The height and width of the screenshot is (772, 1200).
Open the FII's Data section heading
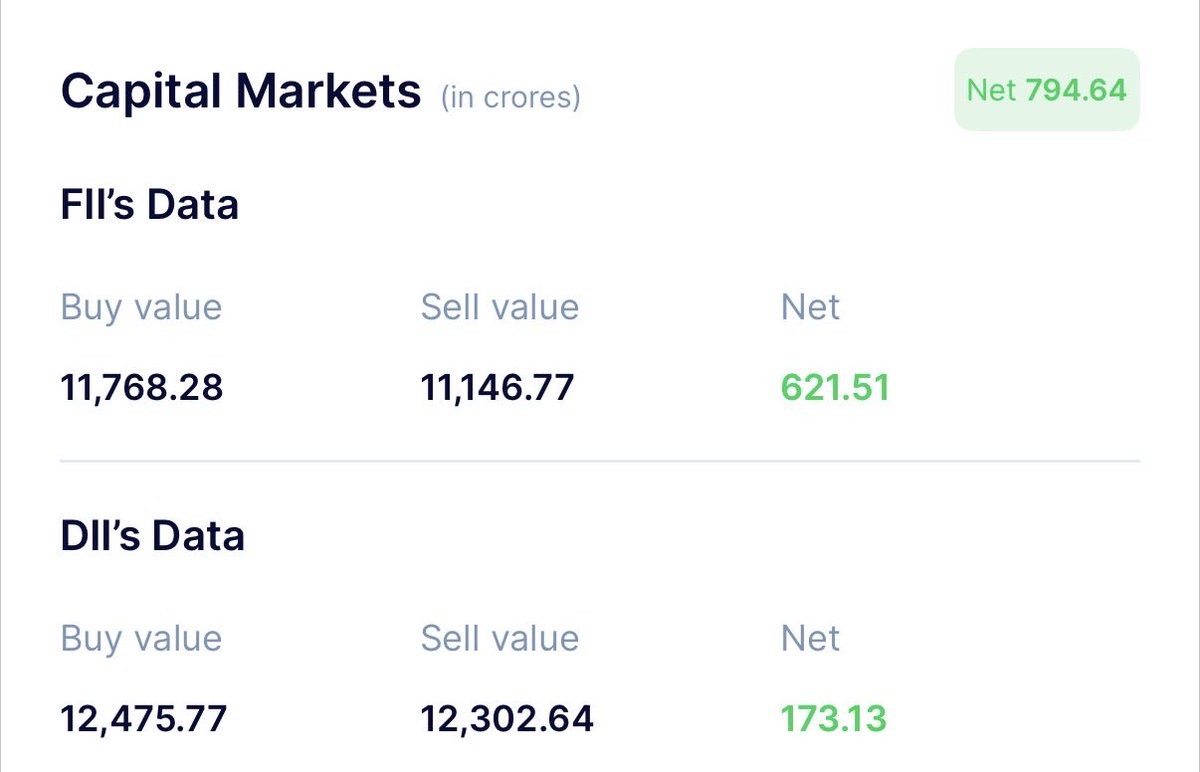pos(150,205)
